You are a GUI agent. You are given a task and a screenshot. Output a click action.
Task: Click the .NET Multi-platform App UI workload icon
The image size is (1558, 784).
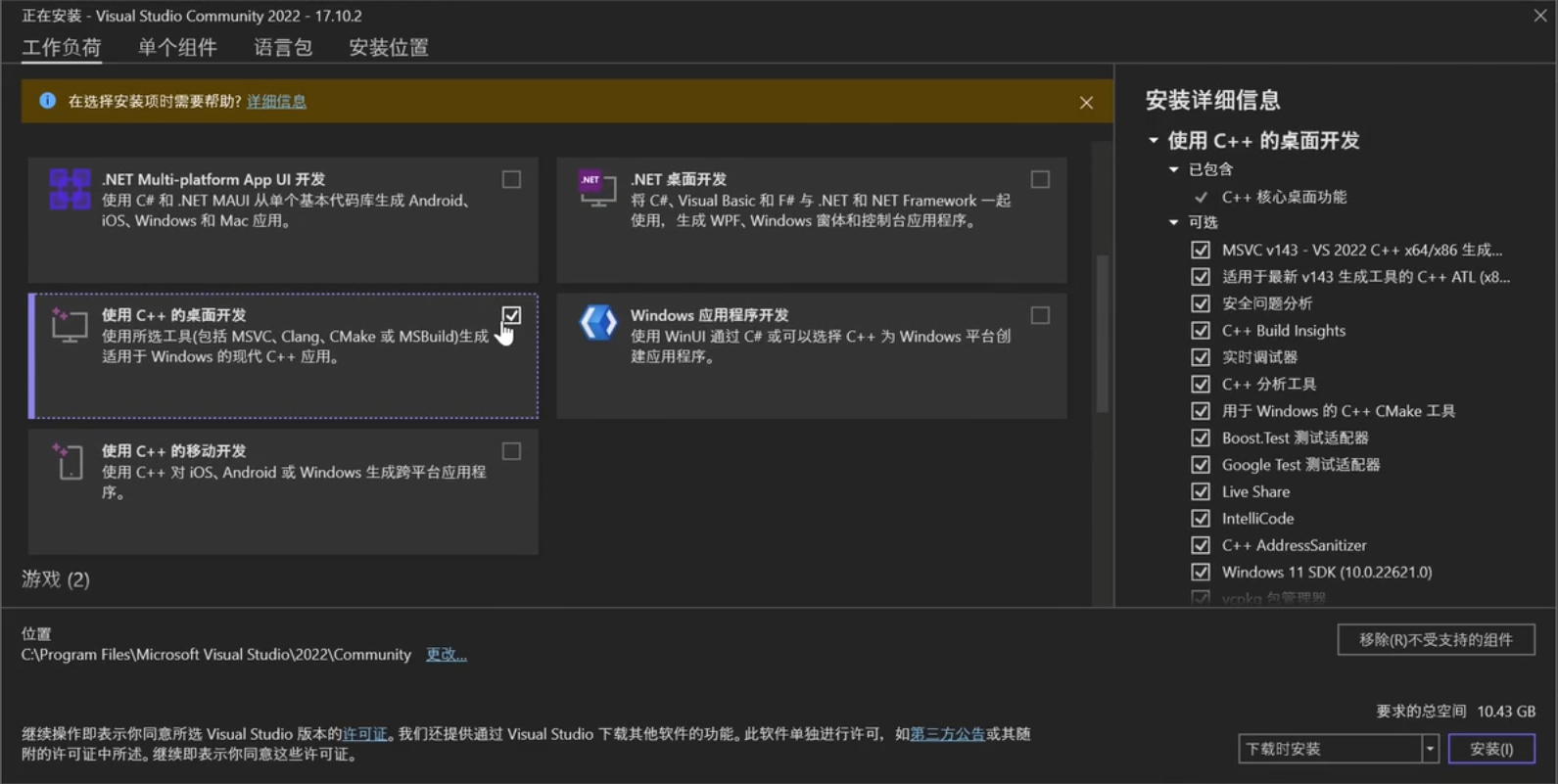pyautogui.click(x=70, y=189)
